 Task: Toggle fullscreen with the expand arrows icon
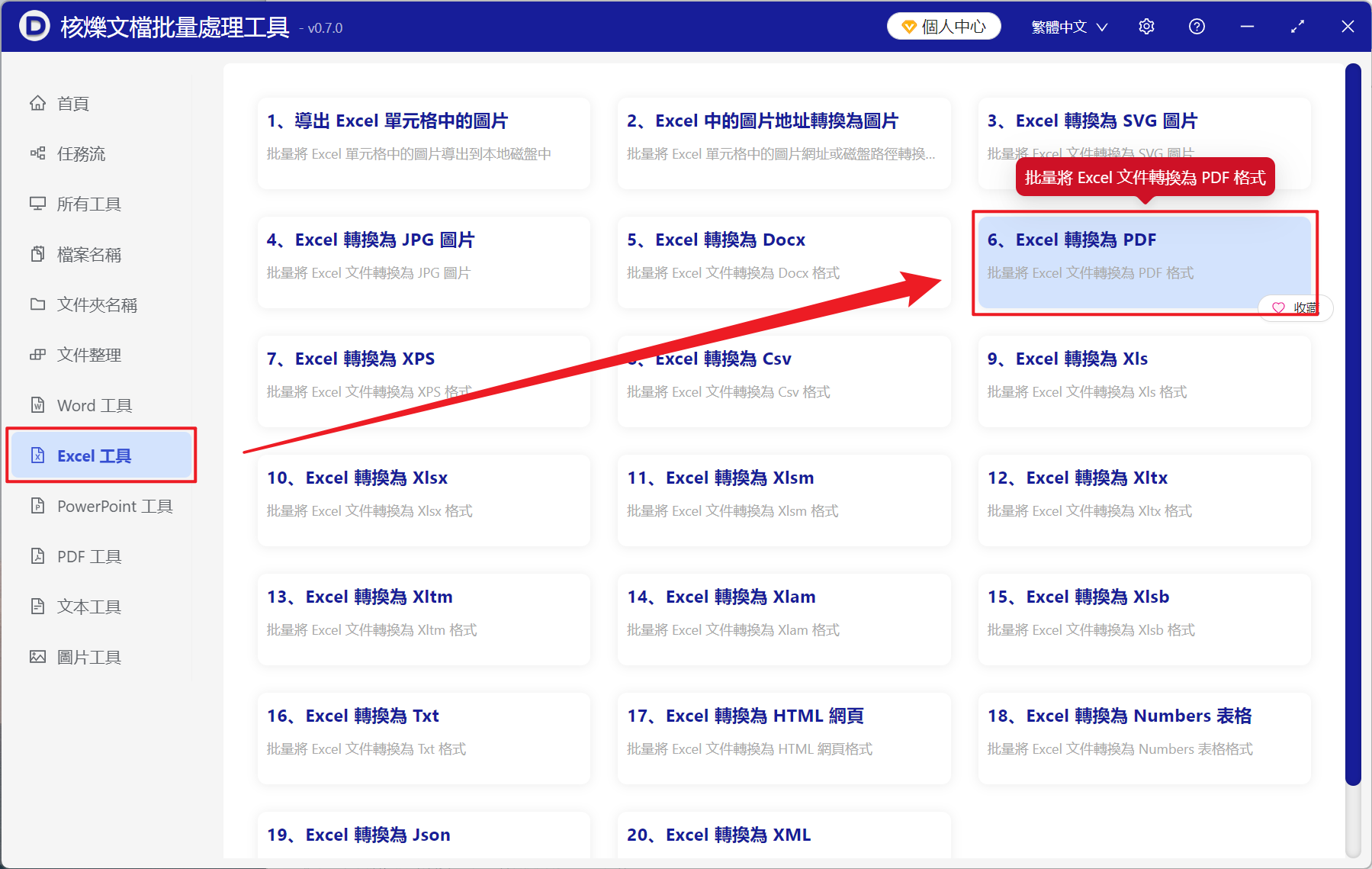(x=1297, y=27)
